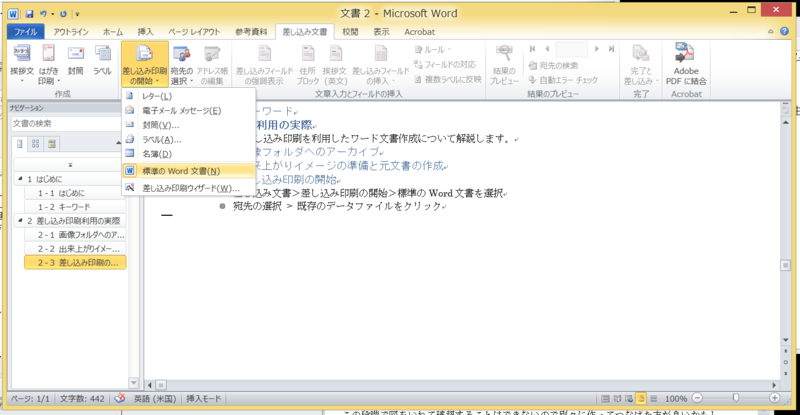Click 差し込みフィールドの強調表示 button

tap(264, 65)
